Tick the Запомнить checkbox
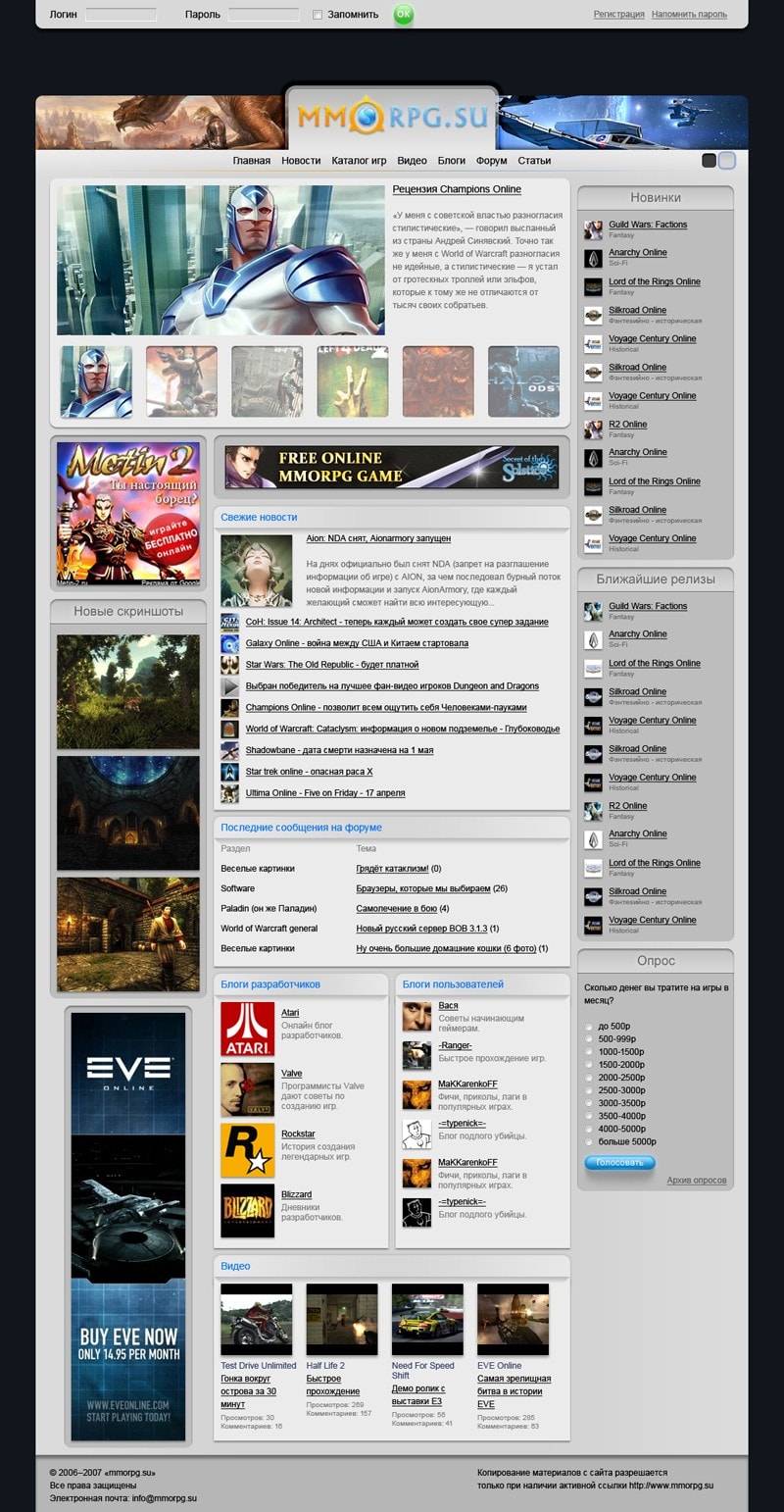Viewport: 784px width, 1512px height. click(x=318, y=15)
